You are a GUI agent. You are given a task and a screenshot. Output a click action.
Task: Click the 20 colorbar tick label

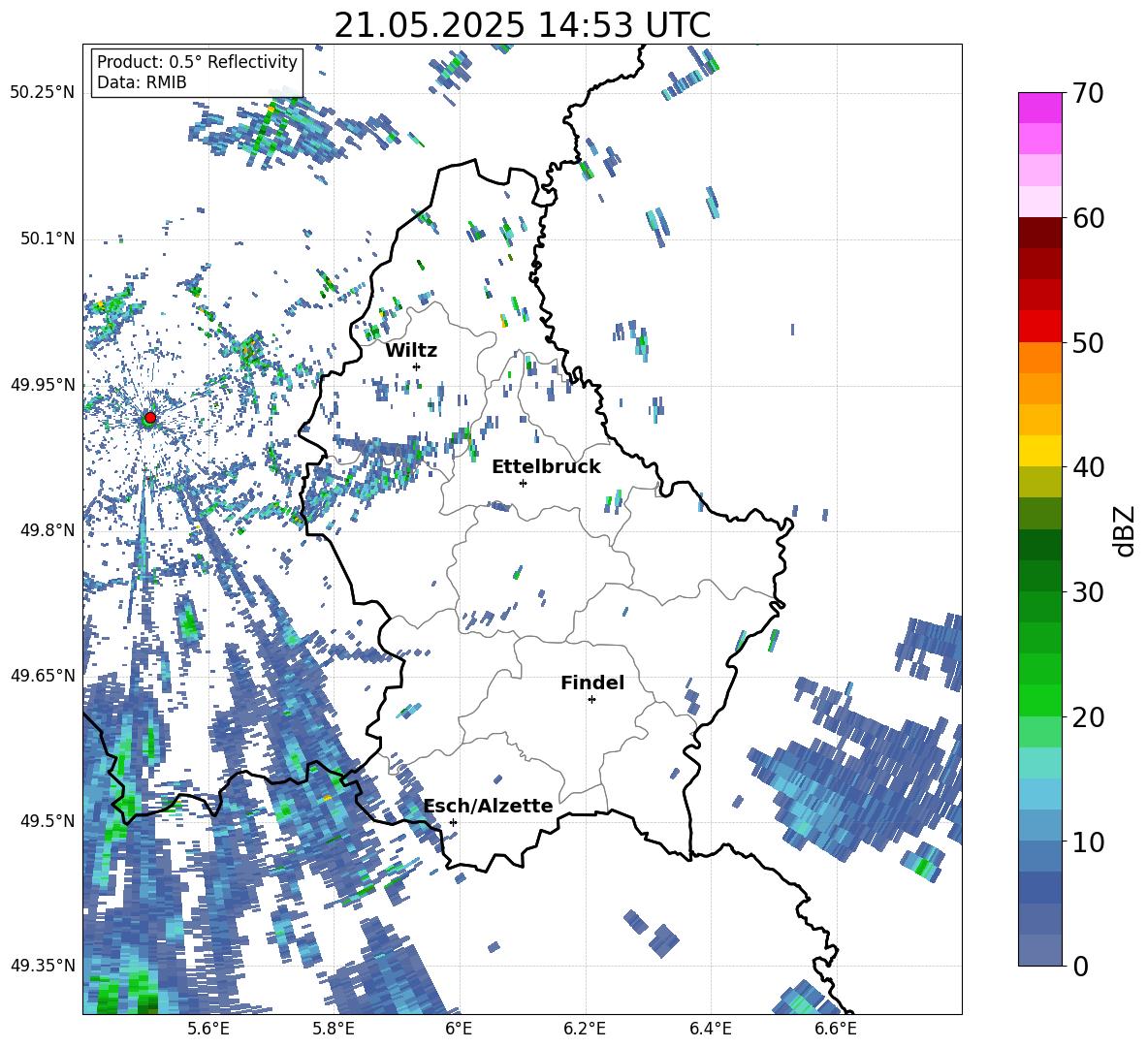(1088, 717)
